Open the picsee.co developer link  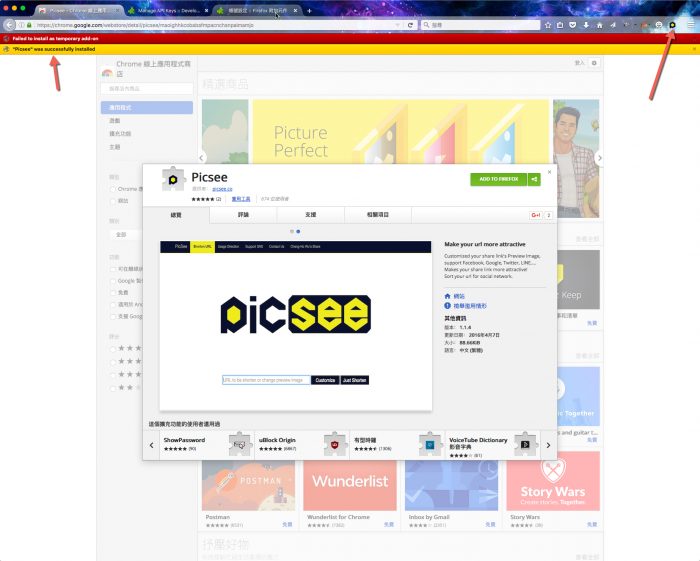(x=222, y=189)
